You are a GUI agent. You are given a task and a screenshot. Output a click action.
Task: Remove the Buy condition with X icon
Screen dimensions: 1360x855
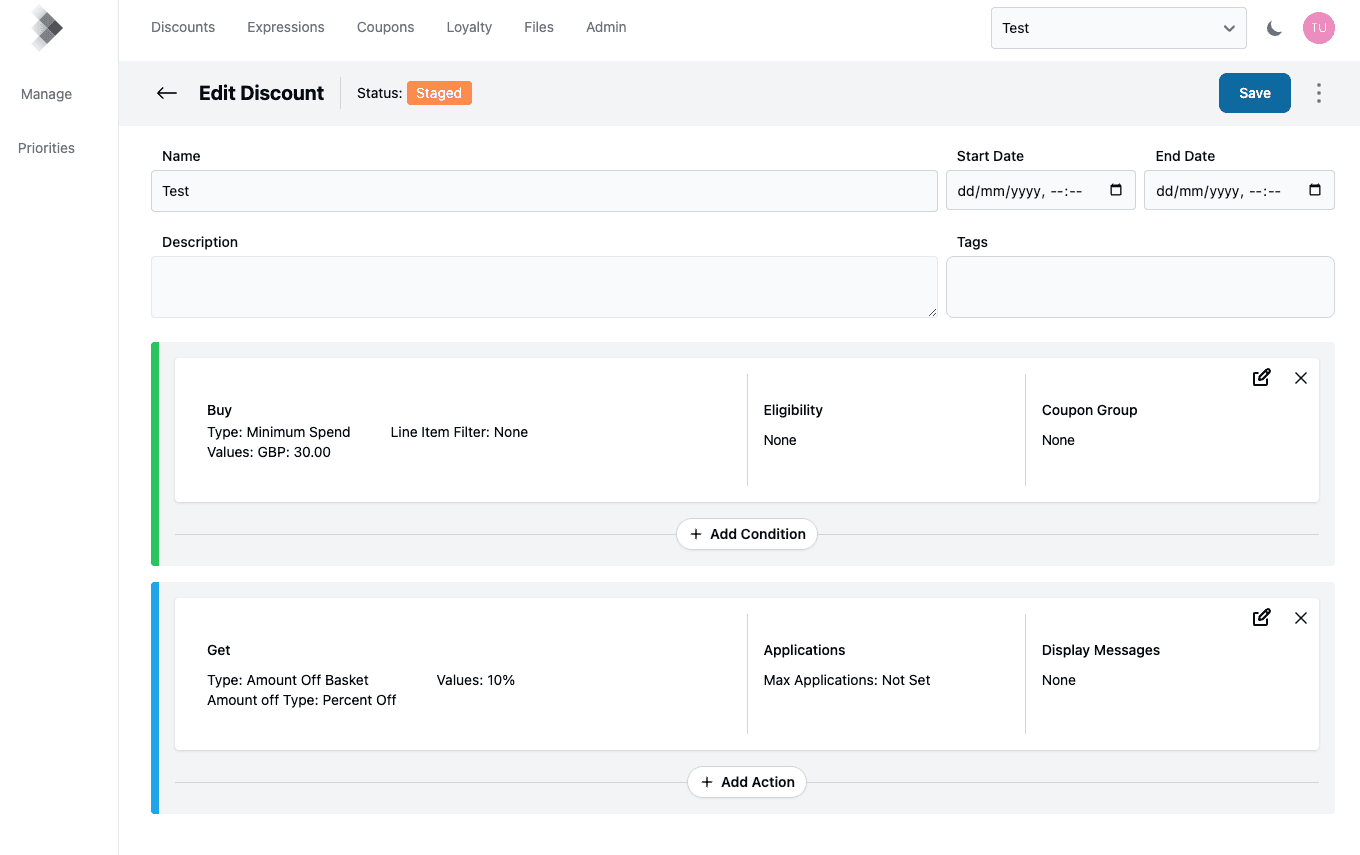[x=1300, y=378]
